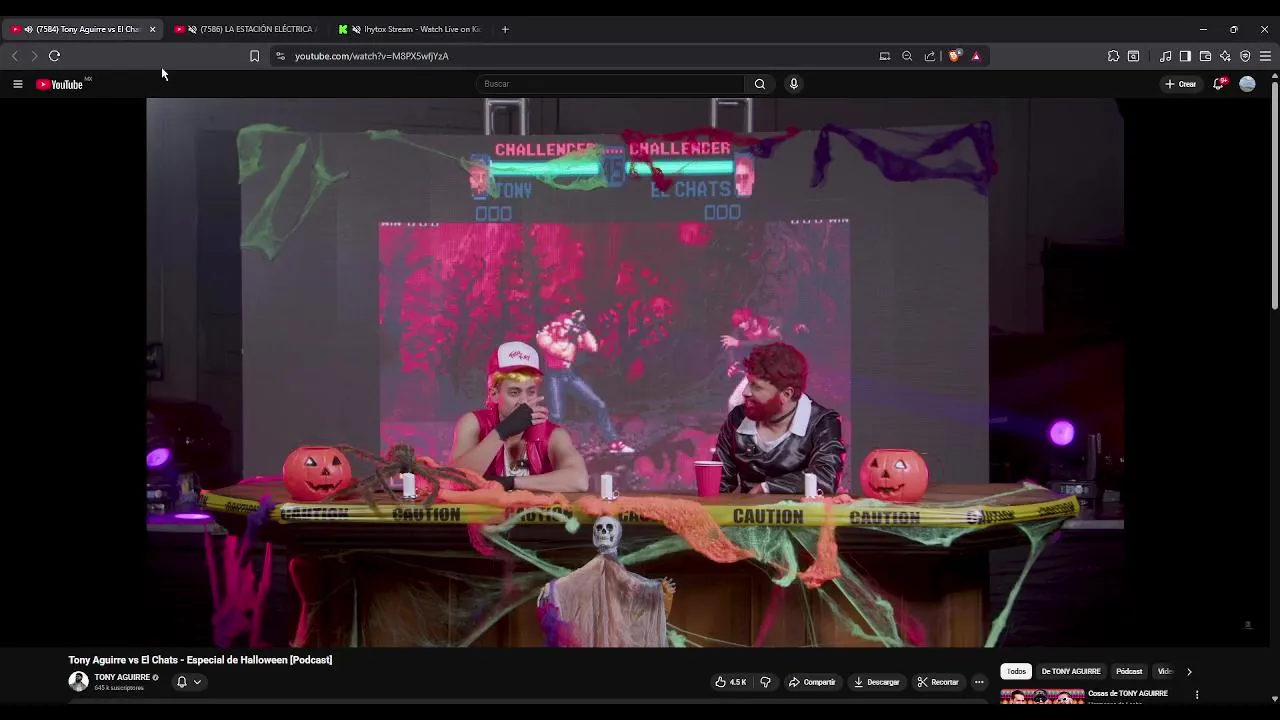Go to the YouTube home logo
This screenshot has width=1280, height=720.
click(x=60, y=84)
